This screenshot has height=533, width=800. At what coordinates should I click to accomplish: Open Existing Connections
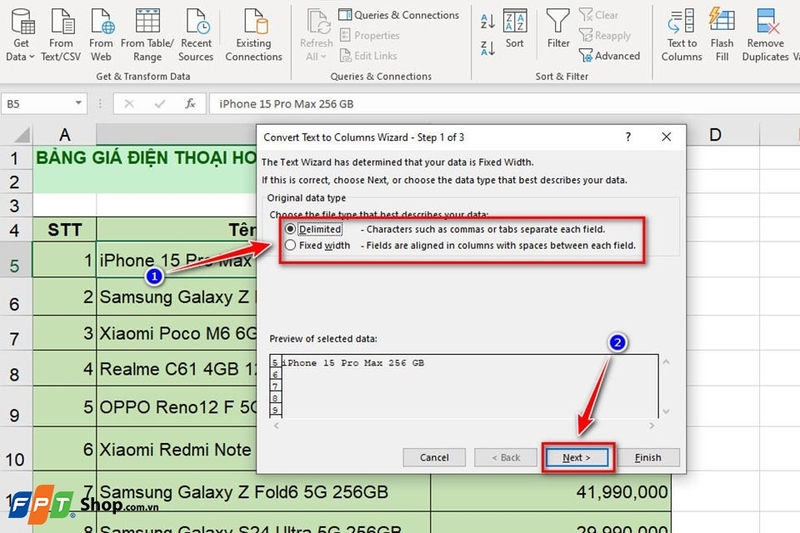point(254,35)
